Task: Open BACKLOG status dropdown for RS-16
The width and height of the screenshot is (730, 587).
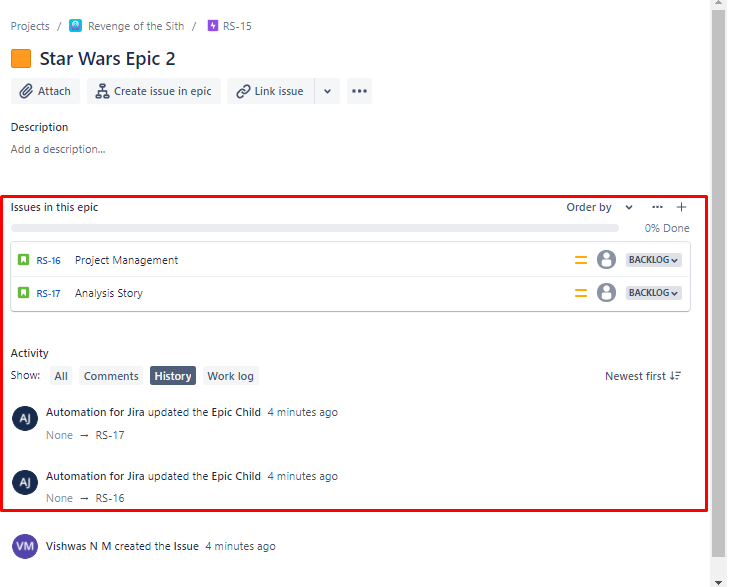Action: [x=654, y=260]
